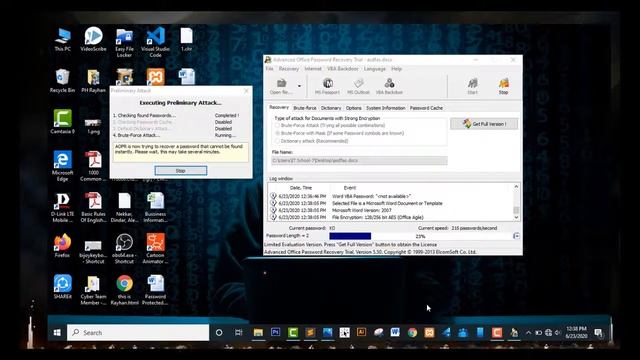Open the File menu
The image size is (640, 360).
269,69
